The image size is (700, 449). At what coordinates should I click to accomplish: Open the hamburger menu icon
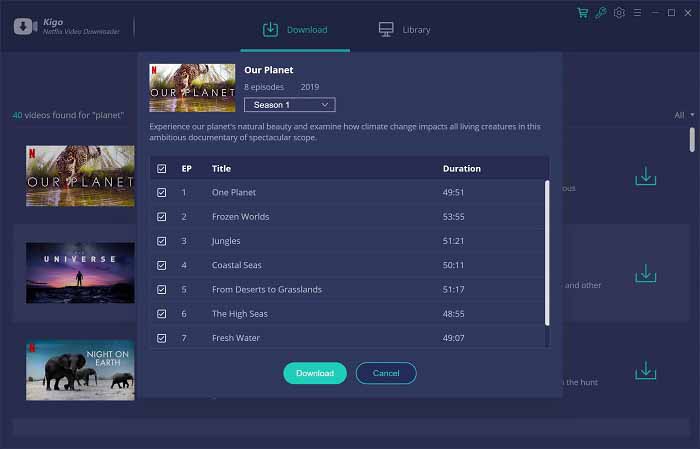[x=638, y=12]
